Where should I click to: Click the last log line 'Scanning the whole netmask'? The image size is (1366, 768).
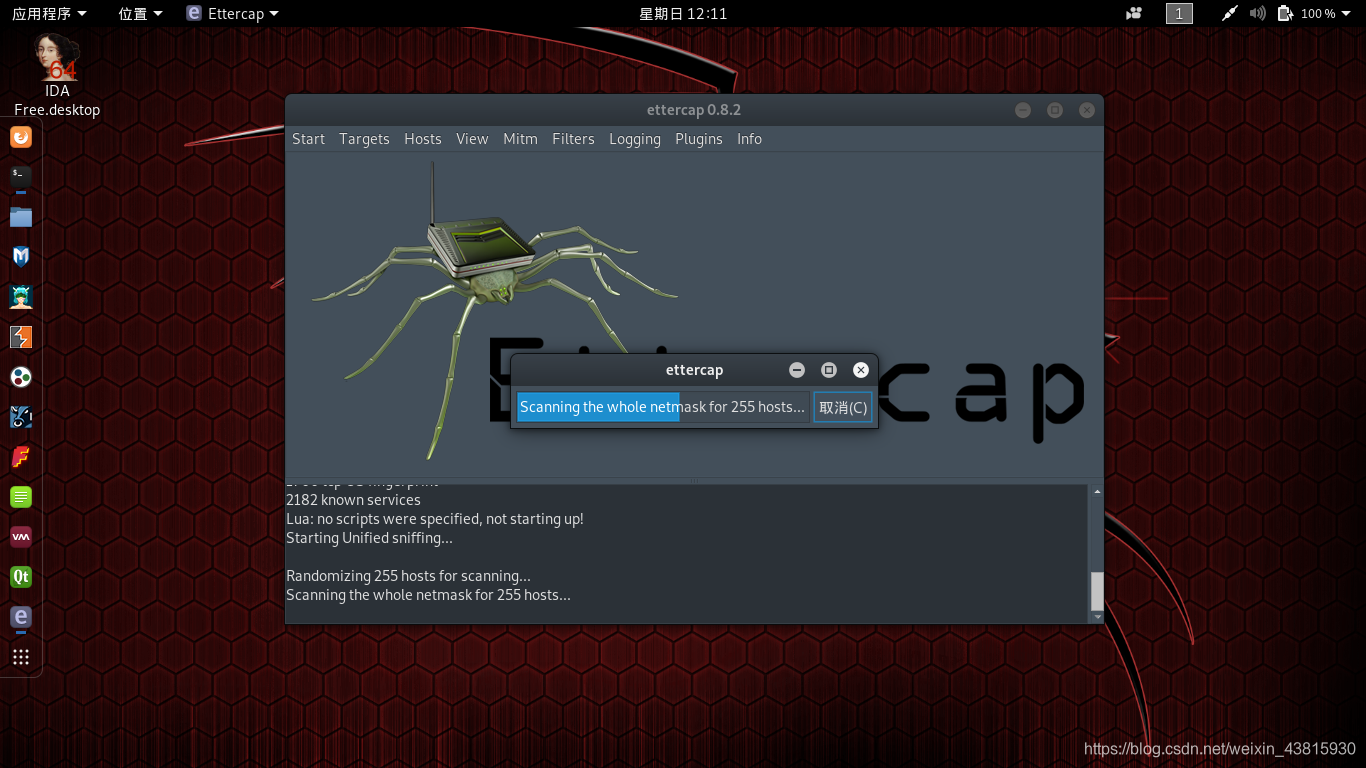tap(428, 595)
